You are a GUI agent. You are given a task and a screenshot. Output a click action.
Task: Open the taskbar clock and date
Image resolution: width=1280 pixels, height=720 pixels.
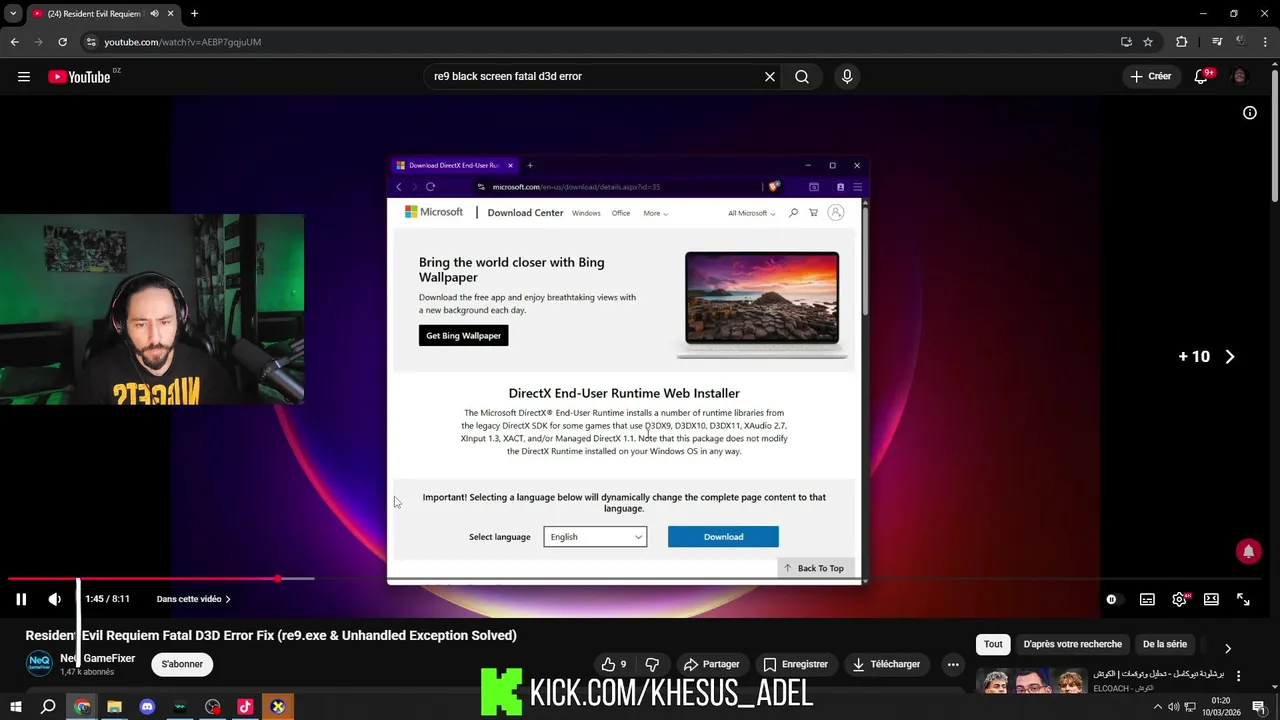coord(1221,707)
